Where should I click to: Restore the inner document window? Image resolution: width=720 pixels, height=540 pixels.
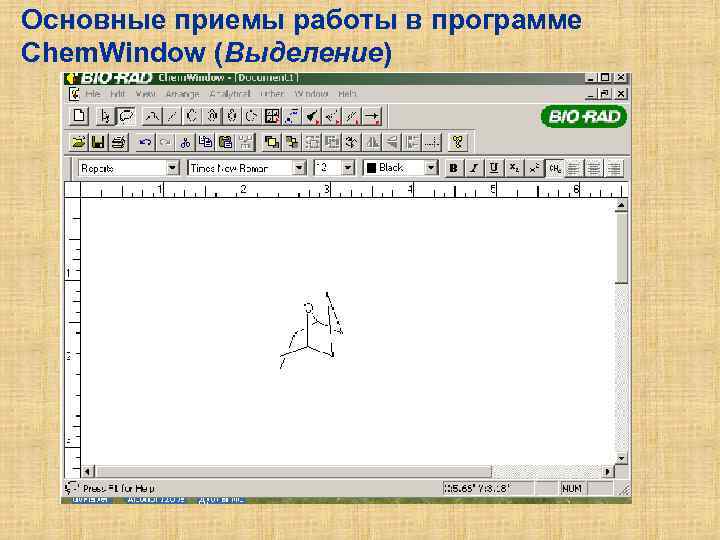tap(605, 94)
